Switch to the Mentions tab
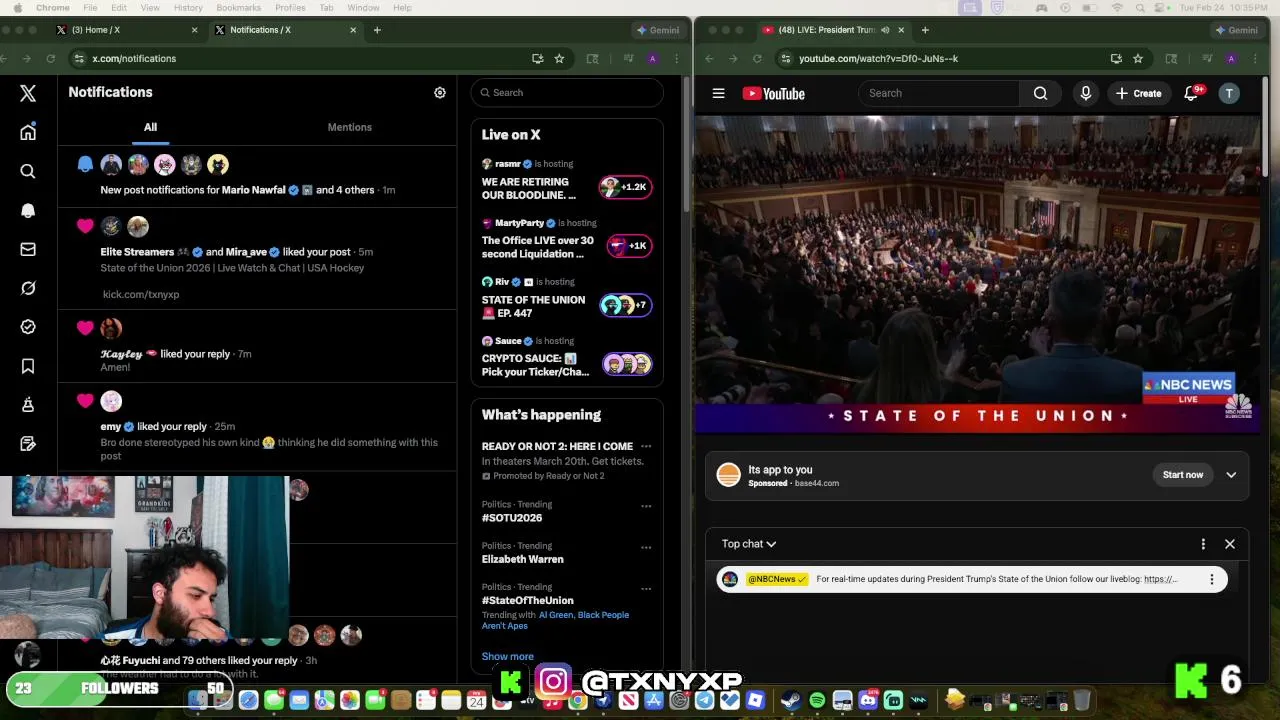Viewport: 1280px width, 720px height. (350, 127)
